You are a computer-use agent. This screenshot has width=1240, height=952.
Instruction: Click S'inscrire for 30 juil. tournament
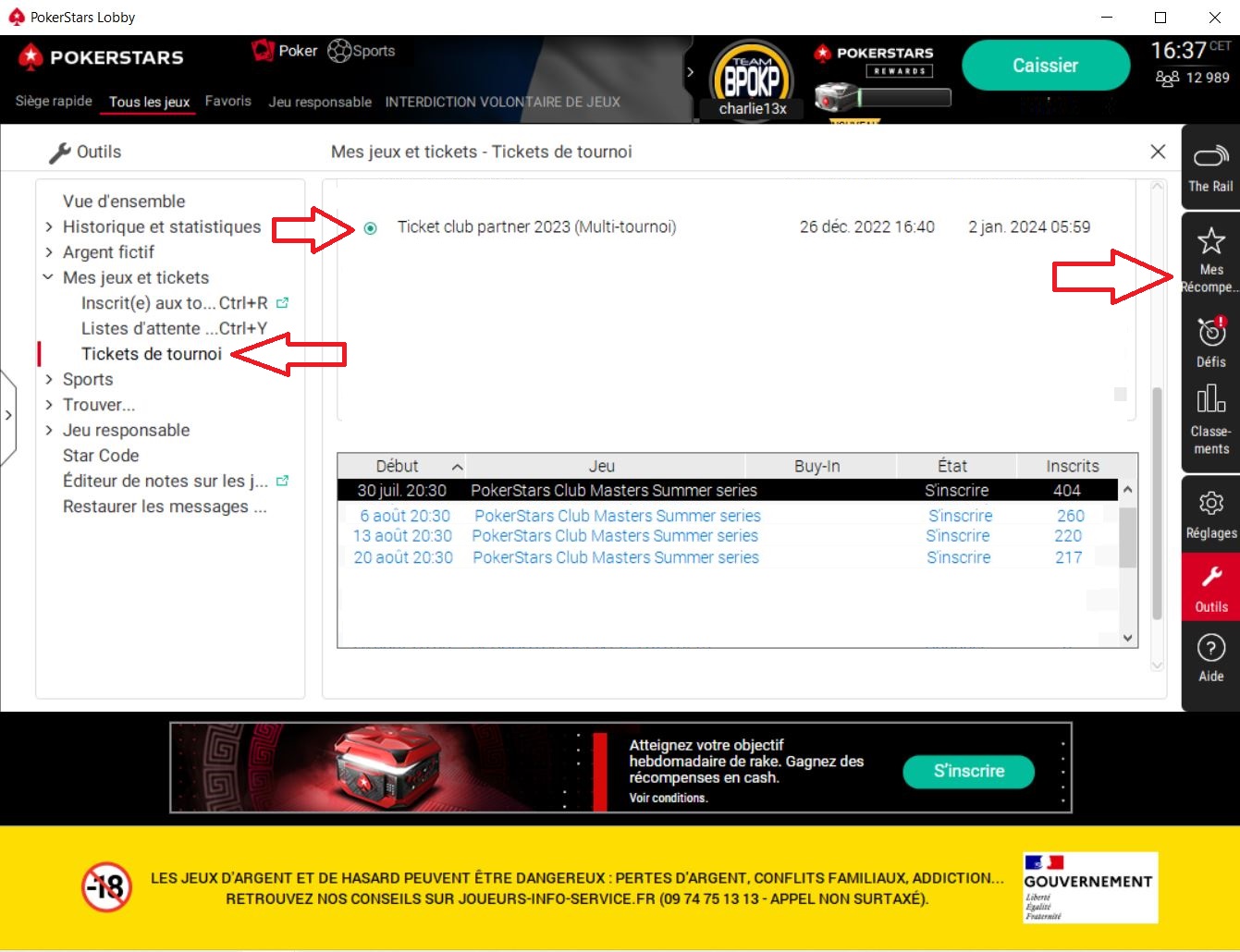pos(957,490)
